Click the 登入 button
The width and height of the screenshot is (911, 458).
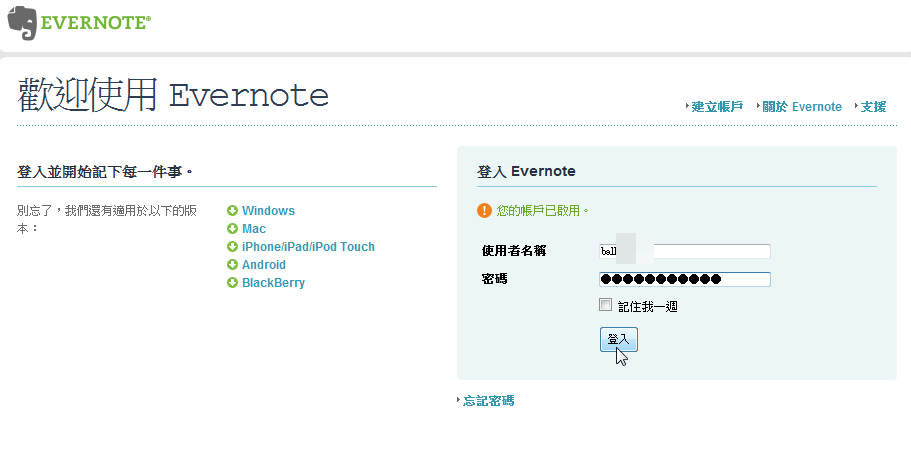pyautogui.click(x=619, y=339)
